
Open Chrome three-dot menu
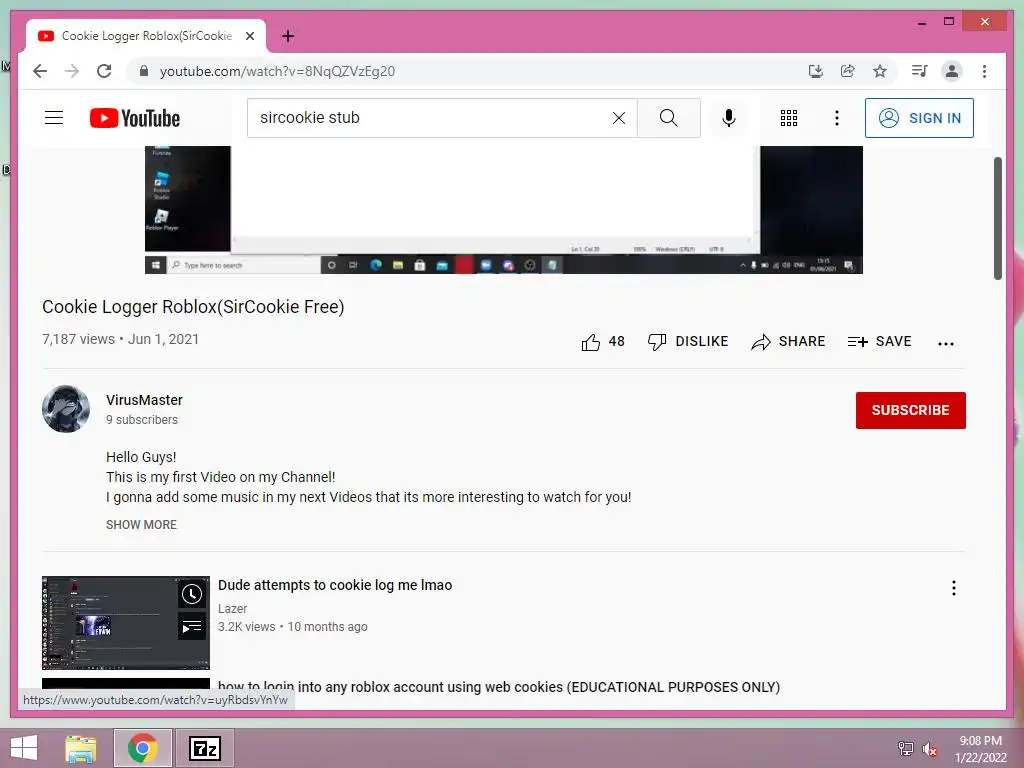(984, 71)
